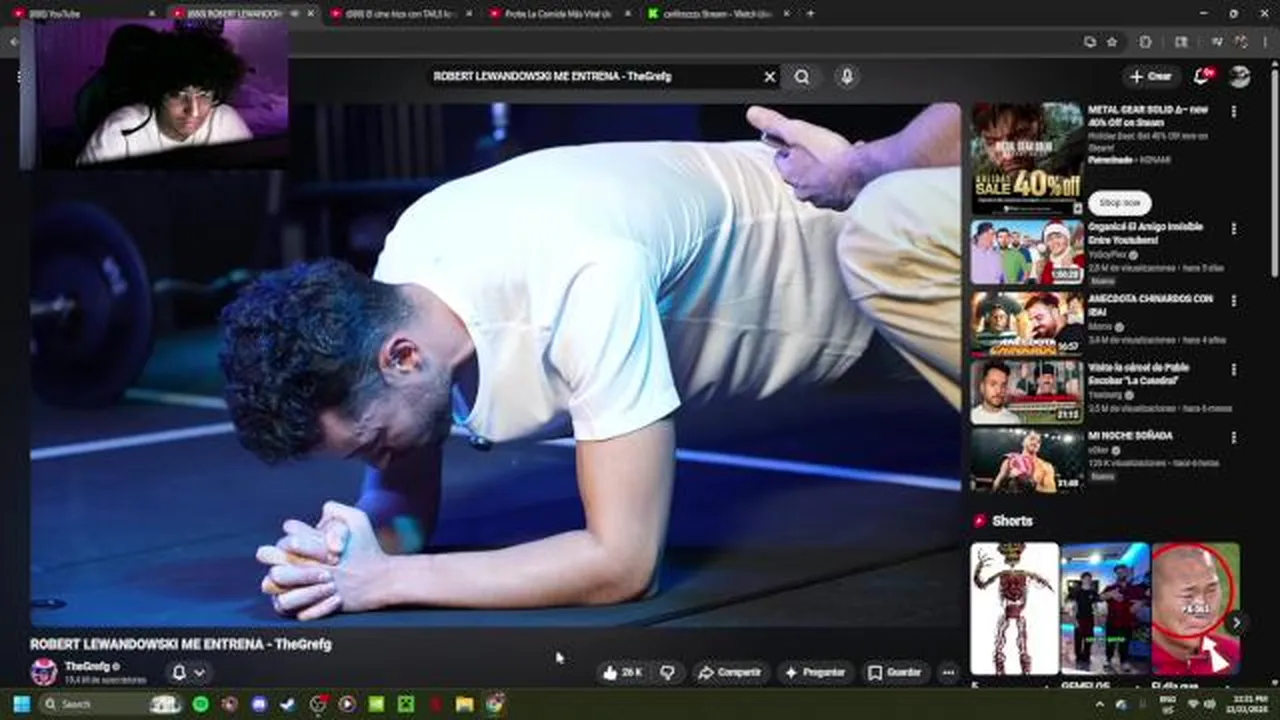Click the taskbar Search box
1280x720 pixels.
[111, 704]
